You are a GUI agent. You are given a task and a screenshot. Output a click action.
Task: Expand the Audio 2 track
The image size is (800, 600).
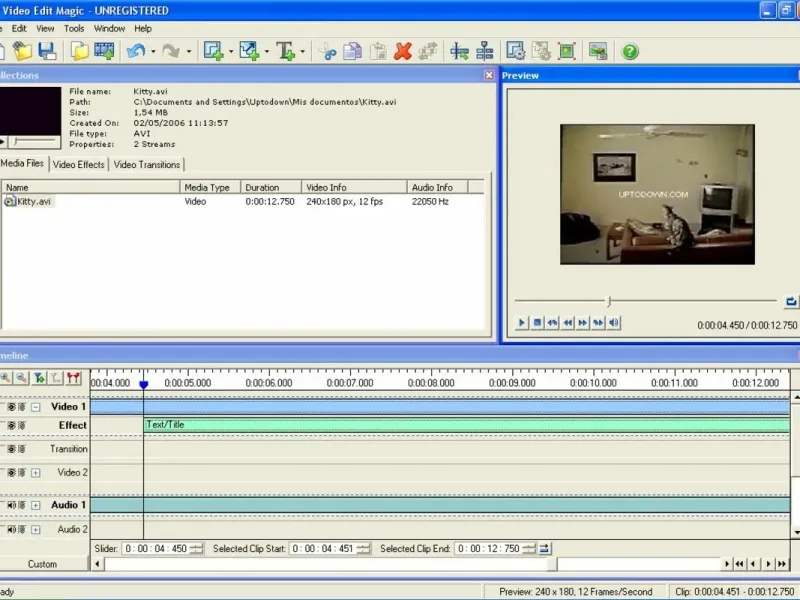pos(36,529)
